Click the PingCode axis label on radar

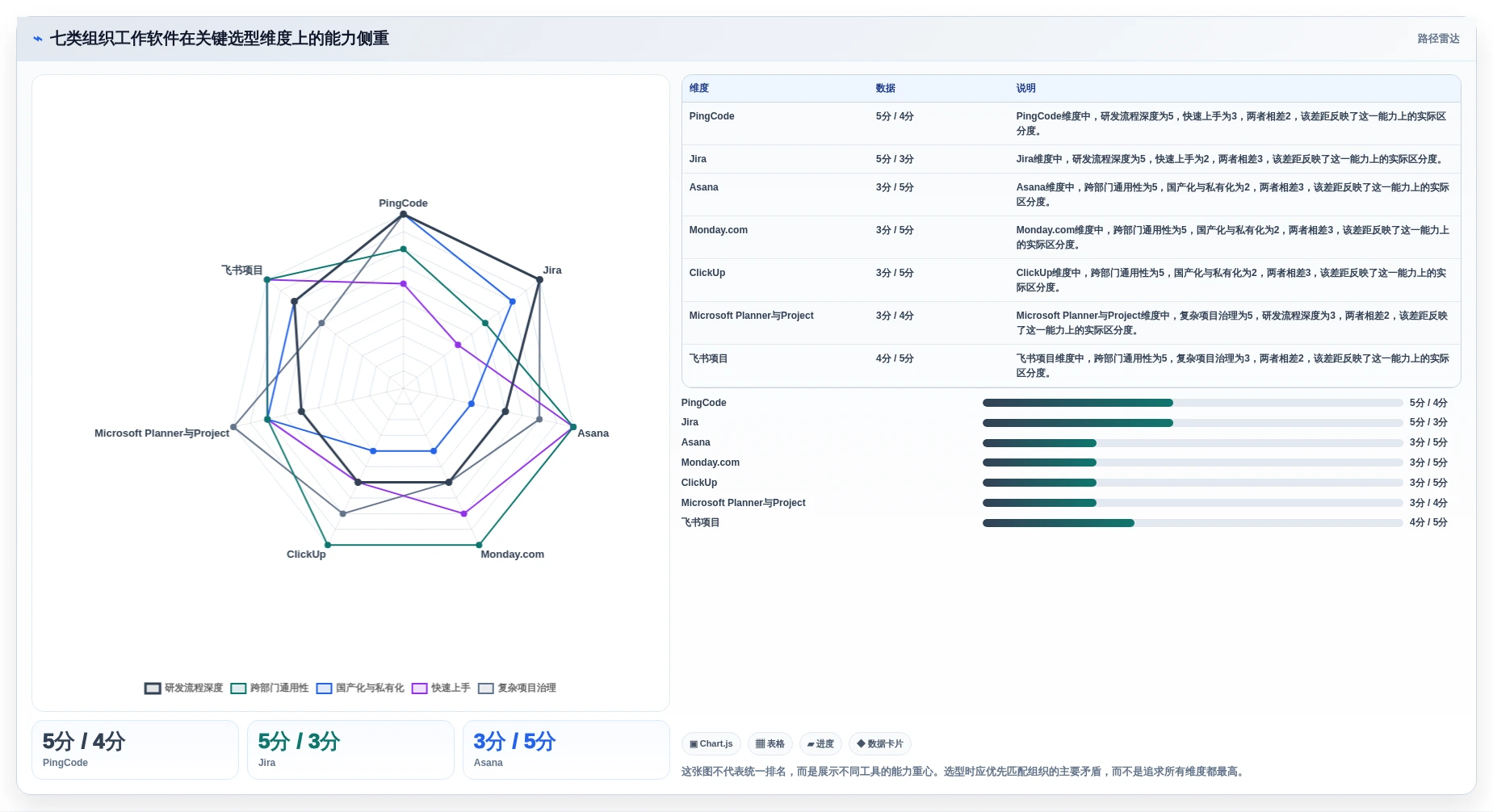[403, 203]
